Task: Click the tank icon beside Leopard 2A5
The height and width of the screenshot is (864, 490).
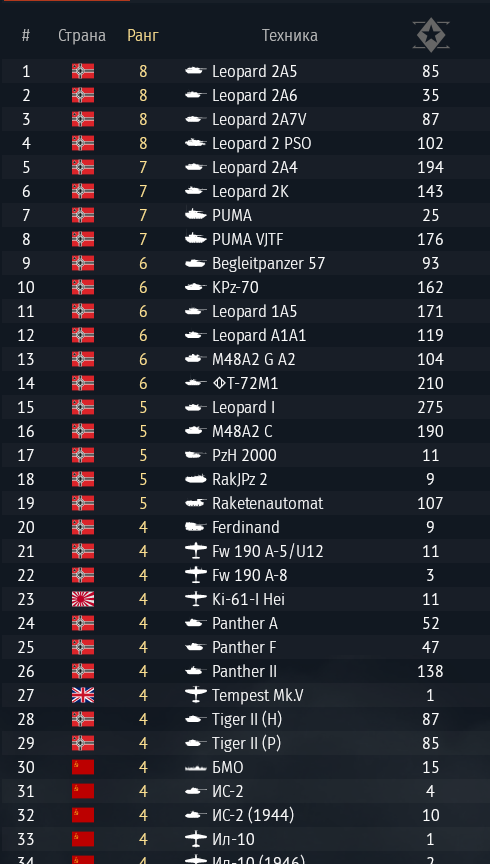Action: [x=196, y=71]
